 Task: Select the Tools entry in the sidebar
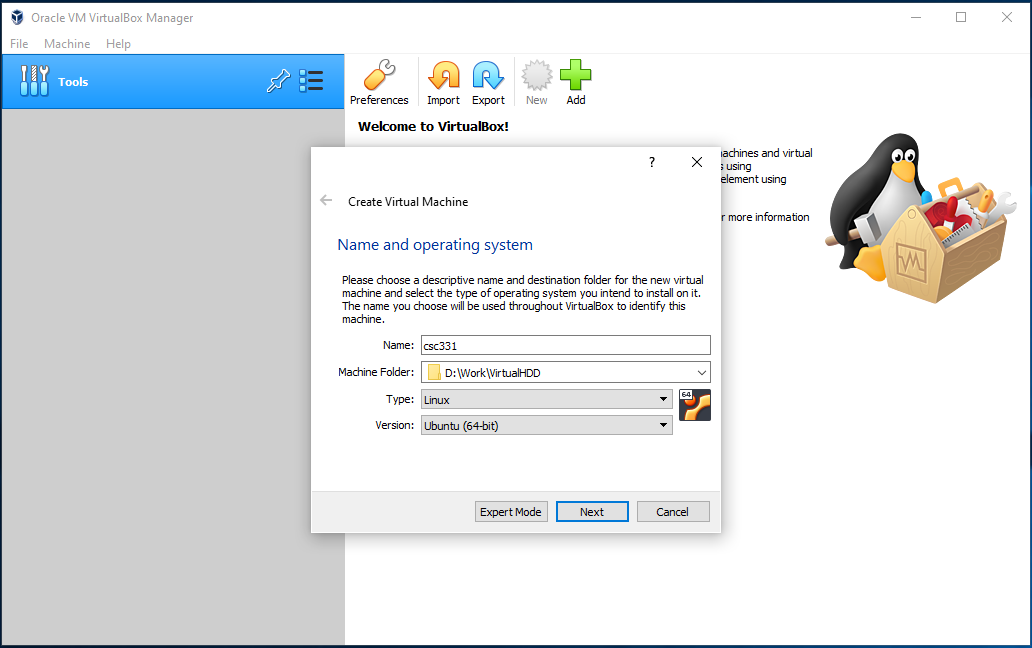click(172, 82)
